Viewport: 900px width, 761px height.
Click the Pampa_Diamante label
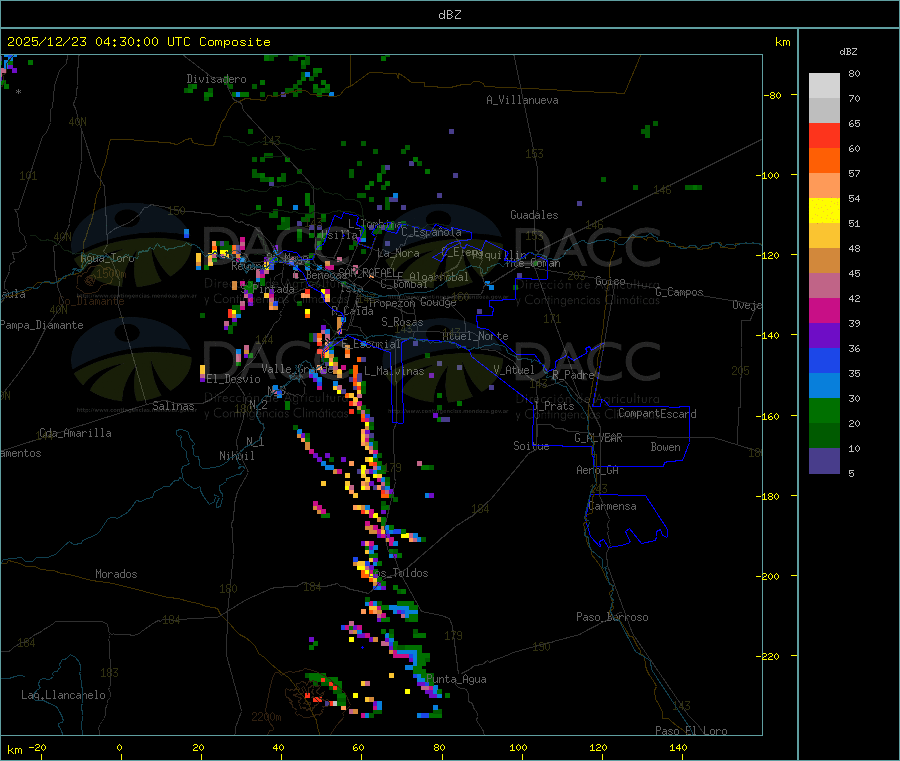click(41, 325)
